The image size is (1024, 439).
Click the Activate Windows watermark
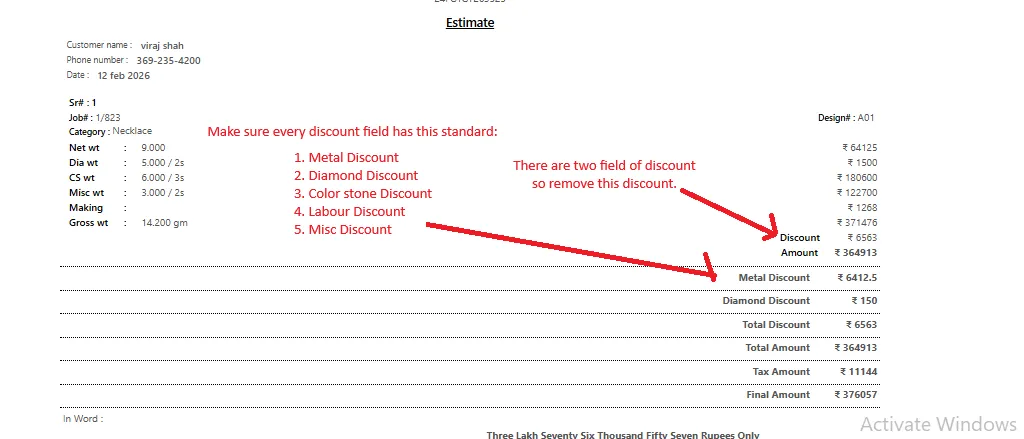pyautogui.click(x=938, y=424)
